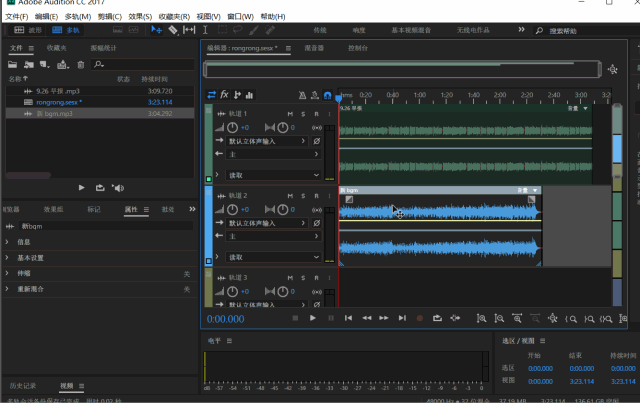Show inputs/outputs in track controls
Viewport: 640px width, 403px height.
point(211,95)
